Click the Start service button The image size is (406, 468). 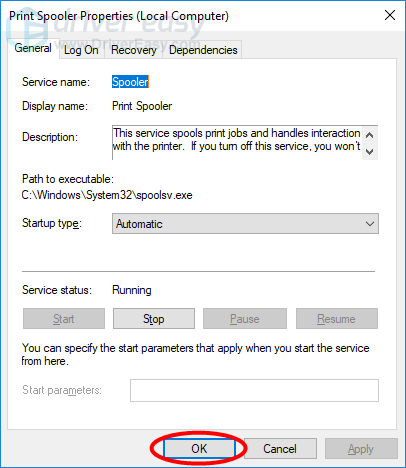pyautogui.click(x=64, y=319)
